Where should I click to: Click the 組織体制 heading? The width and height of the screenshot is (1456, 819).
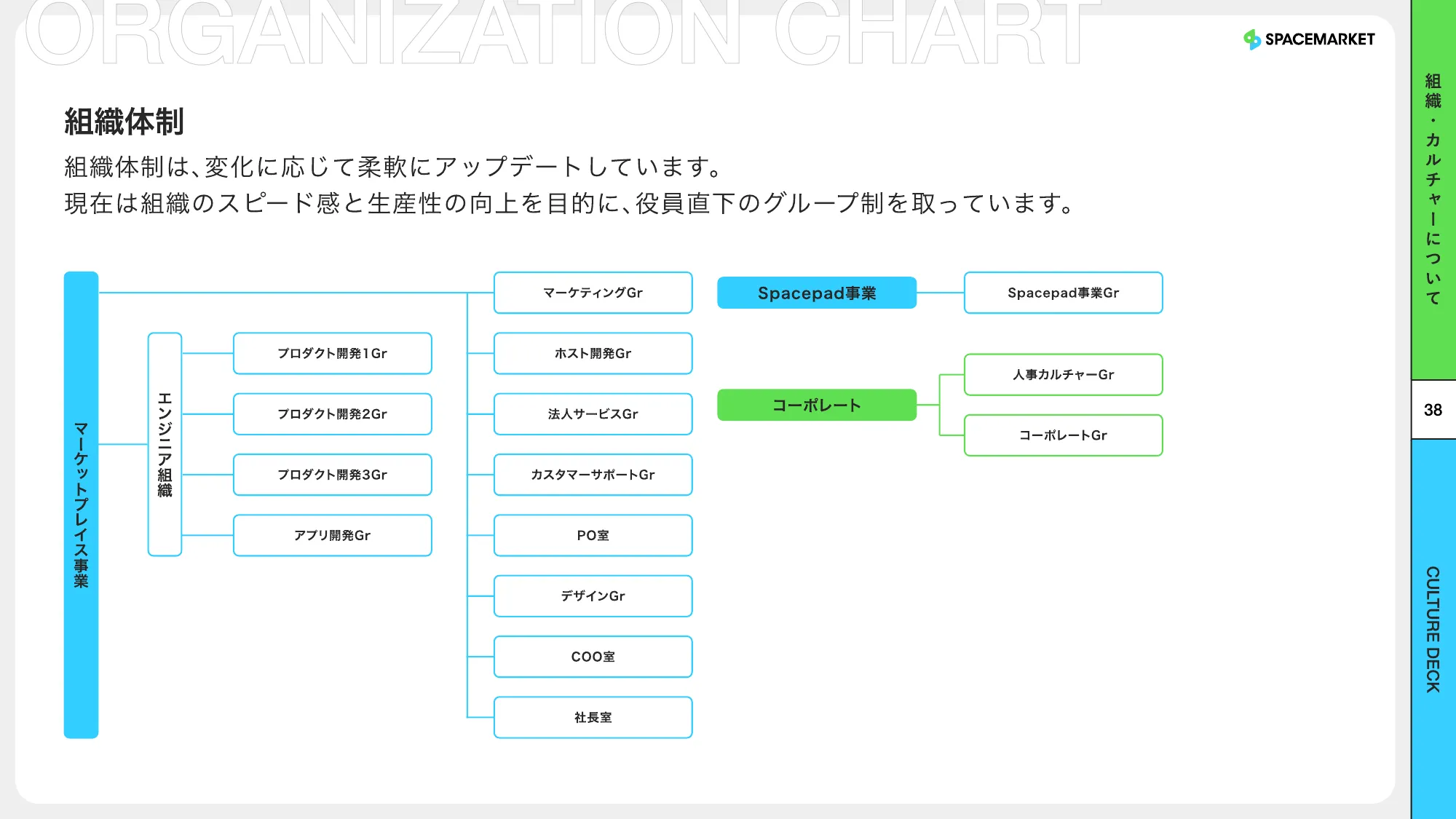pos(124,122)
